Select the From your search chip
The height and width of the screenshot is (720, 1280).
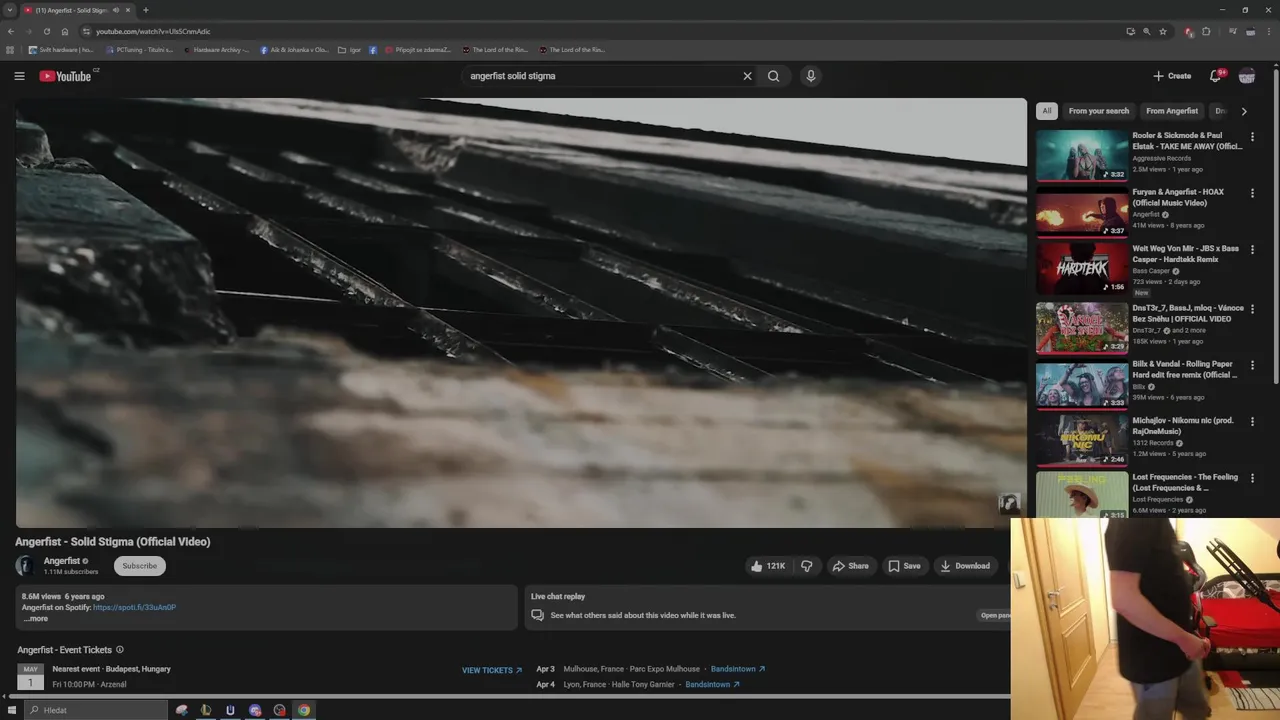tap(1098, 111)
